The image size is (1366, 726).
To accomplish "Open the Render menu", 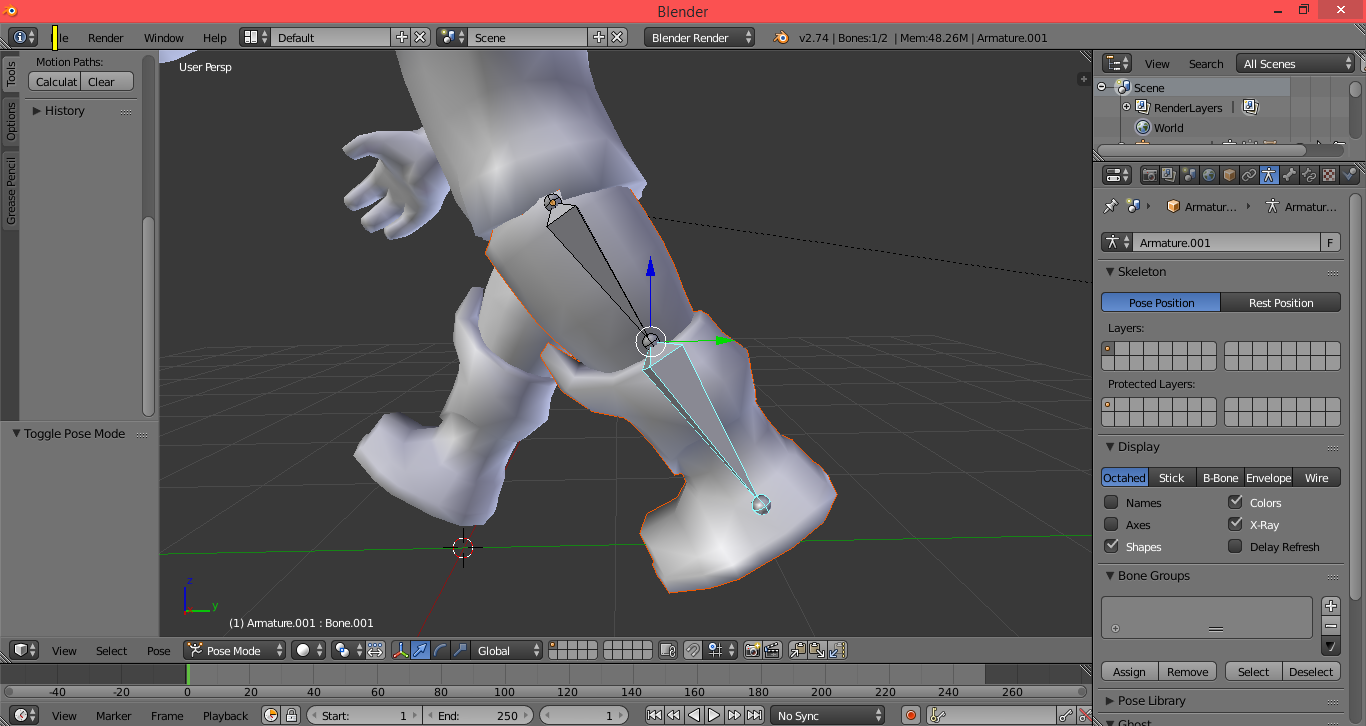I will (106, 38).
